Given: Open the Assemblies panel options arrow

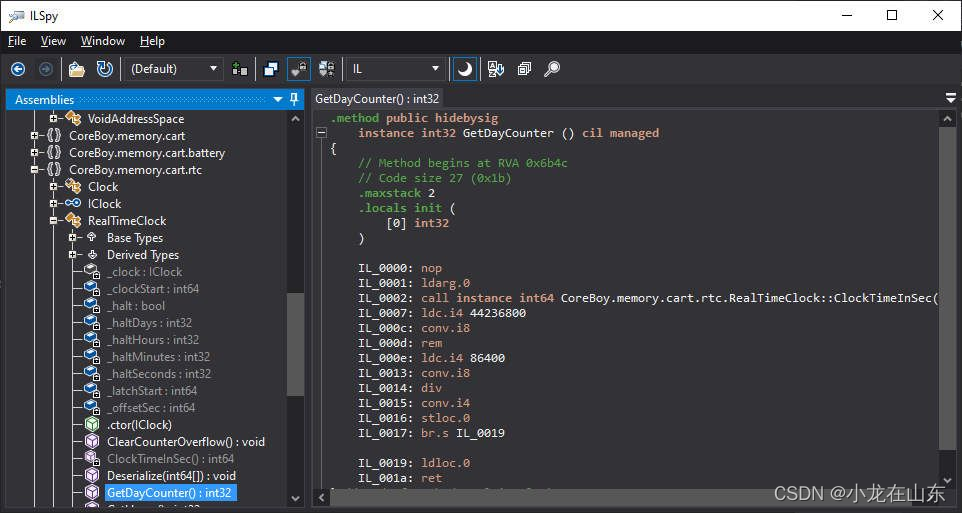Looking at the screenshot, I should coord(278,99).
